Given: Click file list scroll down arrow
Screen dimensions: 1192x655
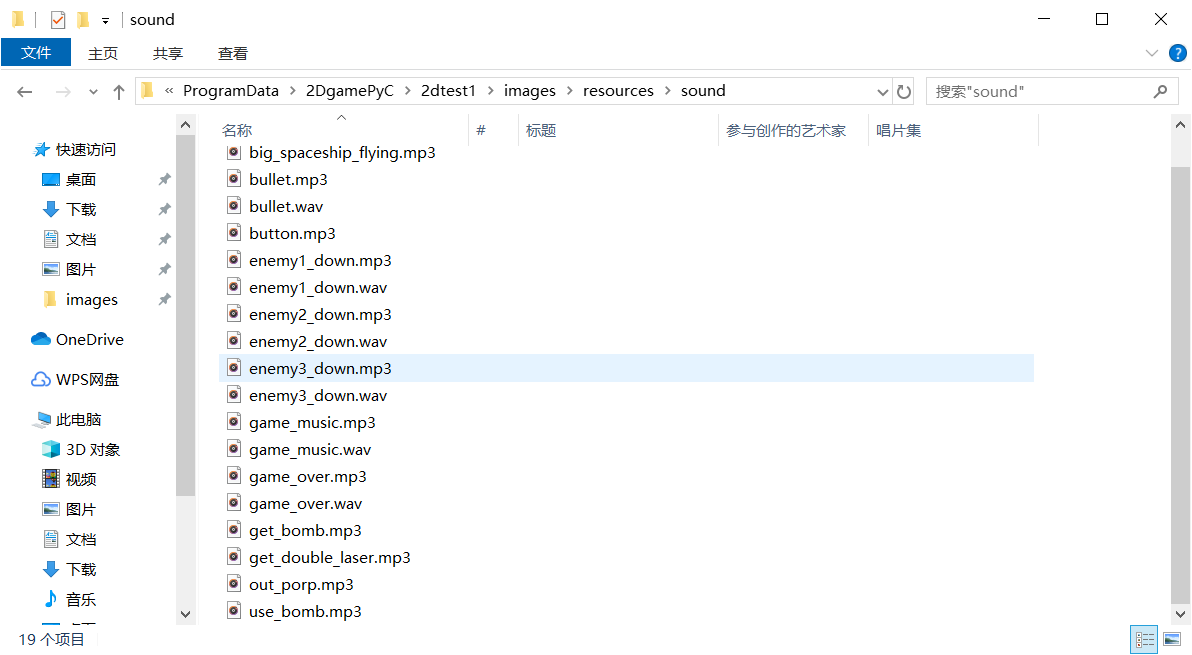Looking at the screenshot, I should pyautogui.click(x=1180, y=614).
